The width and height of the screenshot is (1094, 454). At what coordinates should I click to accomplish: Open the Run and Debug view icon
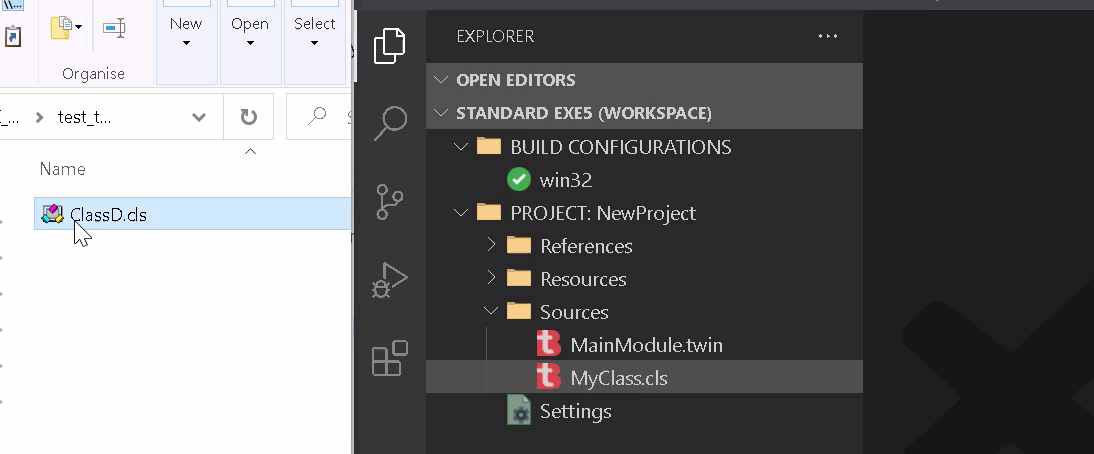[x=389, y=280]
